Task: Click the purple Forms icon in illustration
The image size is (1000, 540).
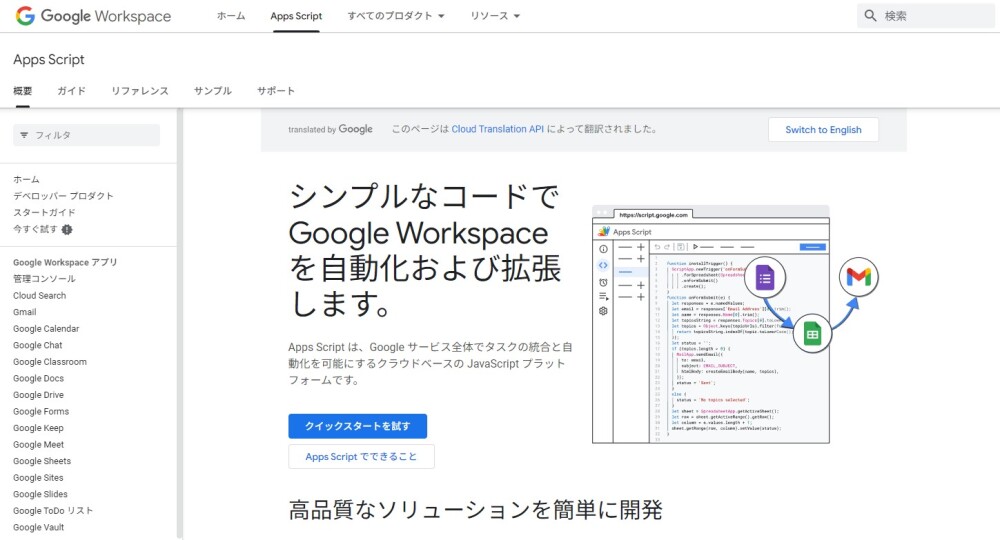Action: click(765, 278)
